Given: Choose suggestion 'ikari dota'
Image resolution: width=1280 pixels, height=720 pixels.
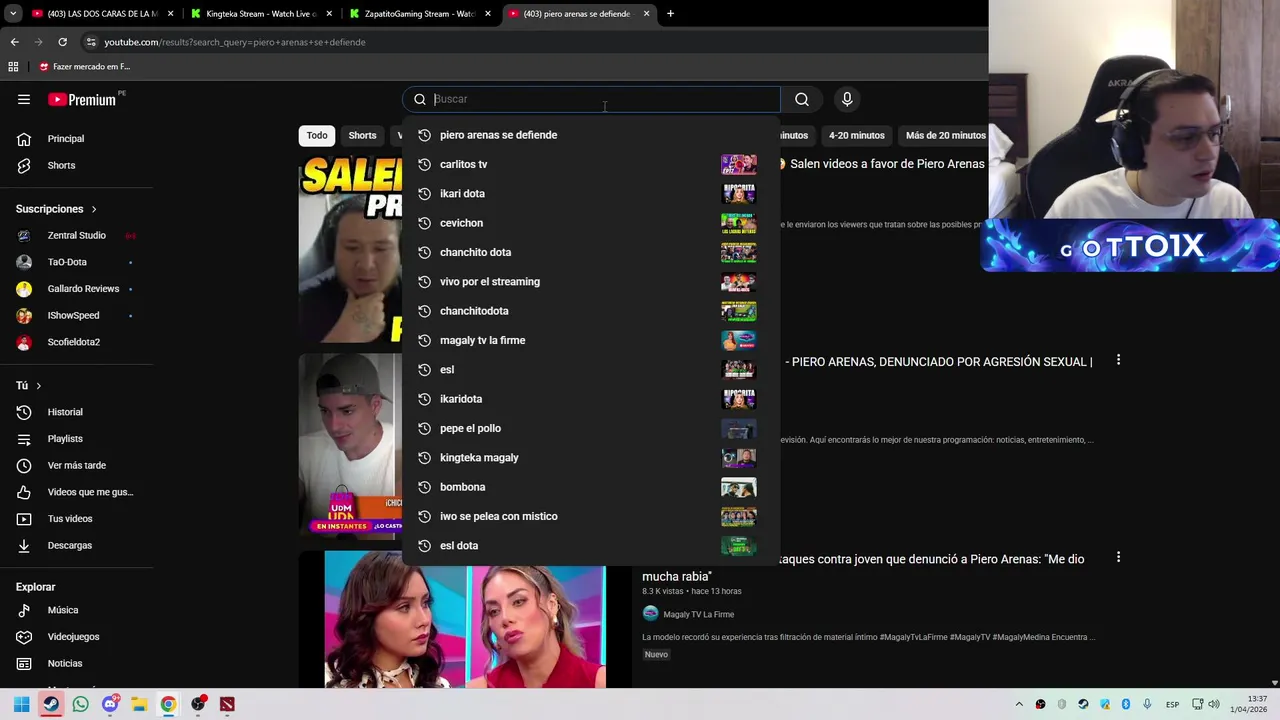Looking at the screenshot, I should pos(590,194).
